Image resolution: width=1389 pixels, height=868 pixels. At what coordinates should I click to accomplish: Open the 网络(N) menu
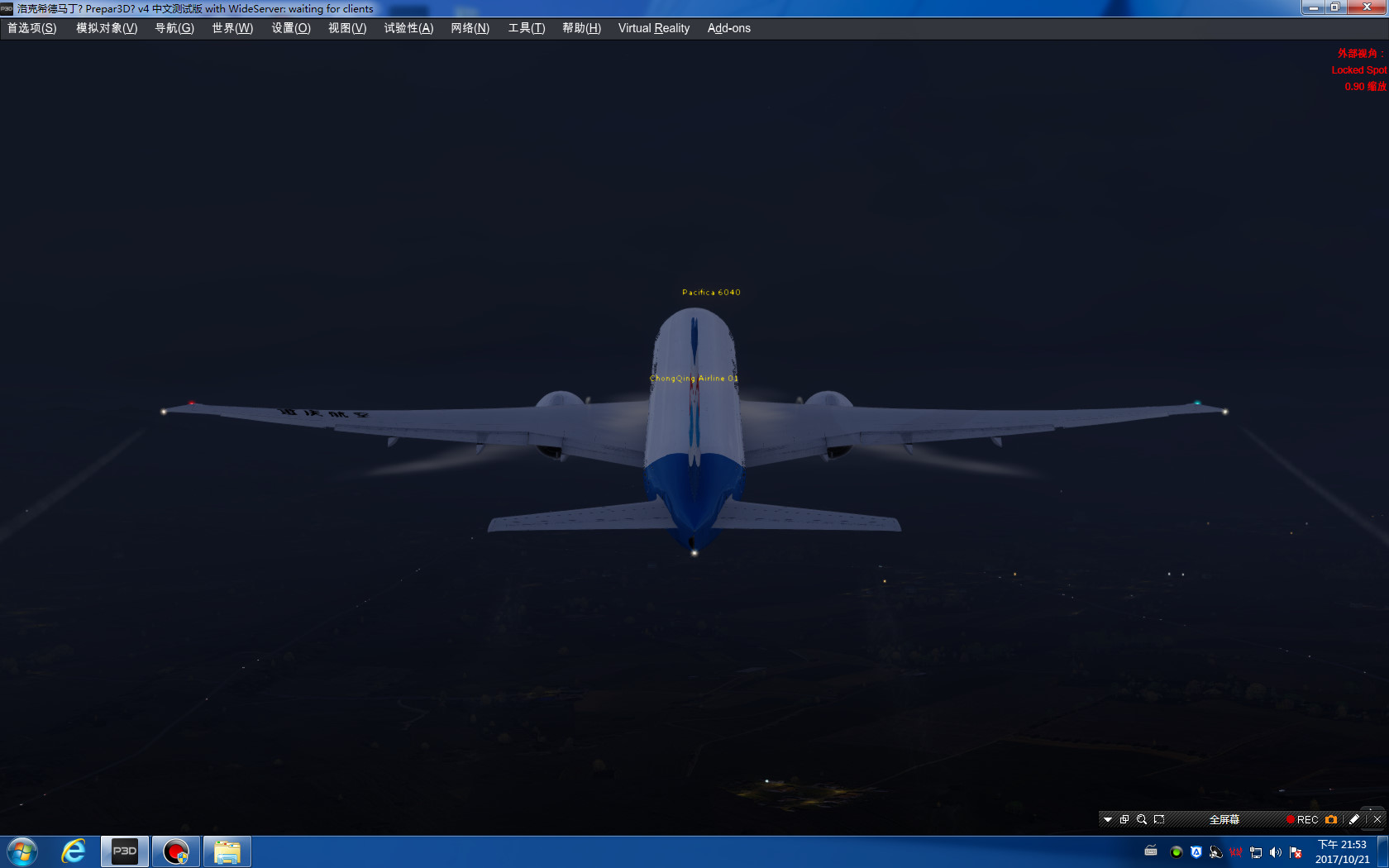(470, 28)
